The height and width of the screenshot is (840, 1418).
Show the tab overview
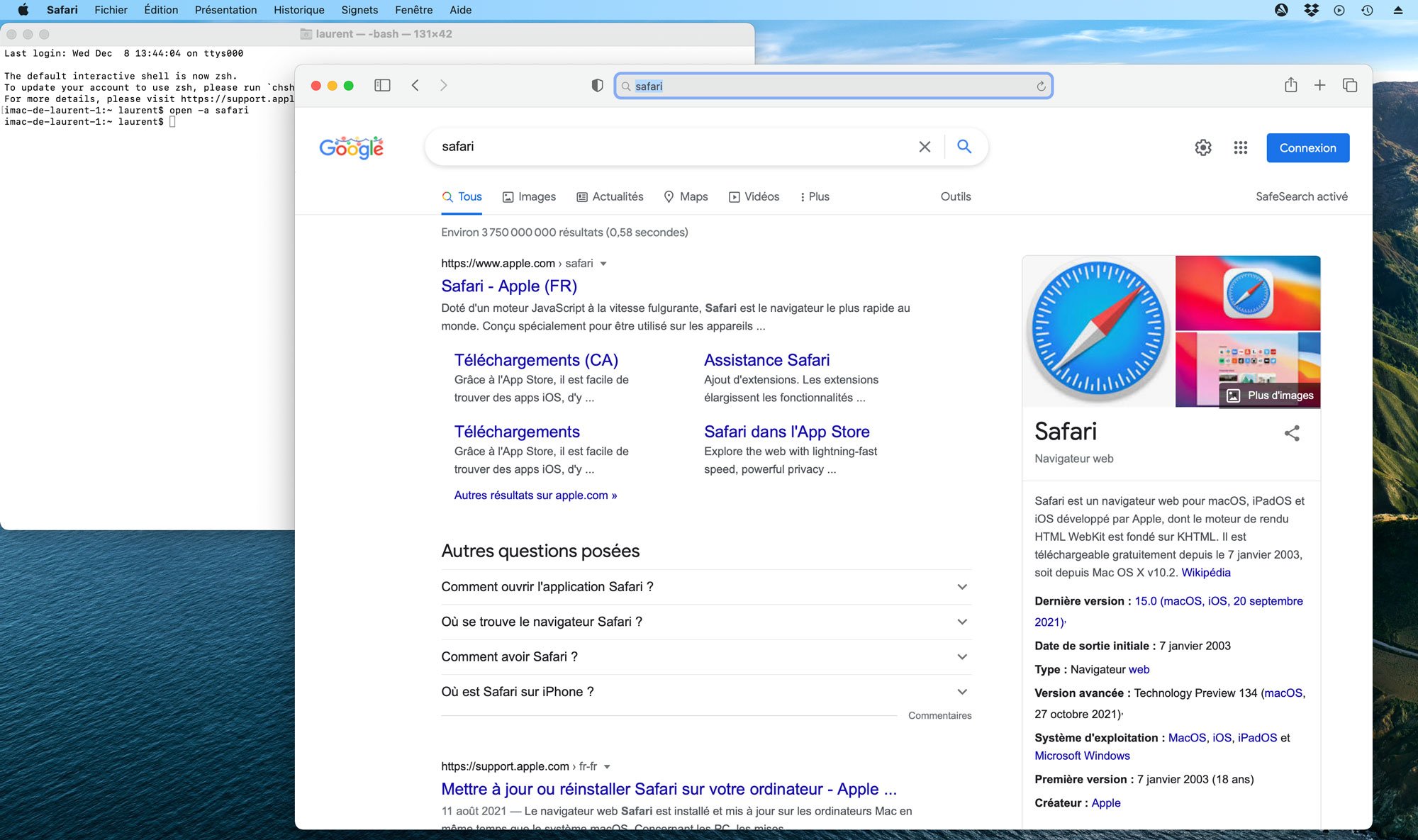point(1350,86)
